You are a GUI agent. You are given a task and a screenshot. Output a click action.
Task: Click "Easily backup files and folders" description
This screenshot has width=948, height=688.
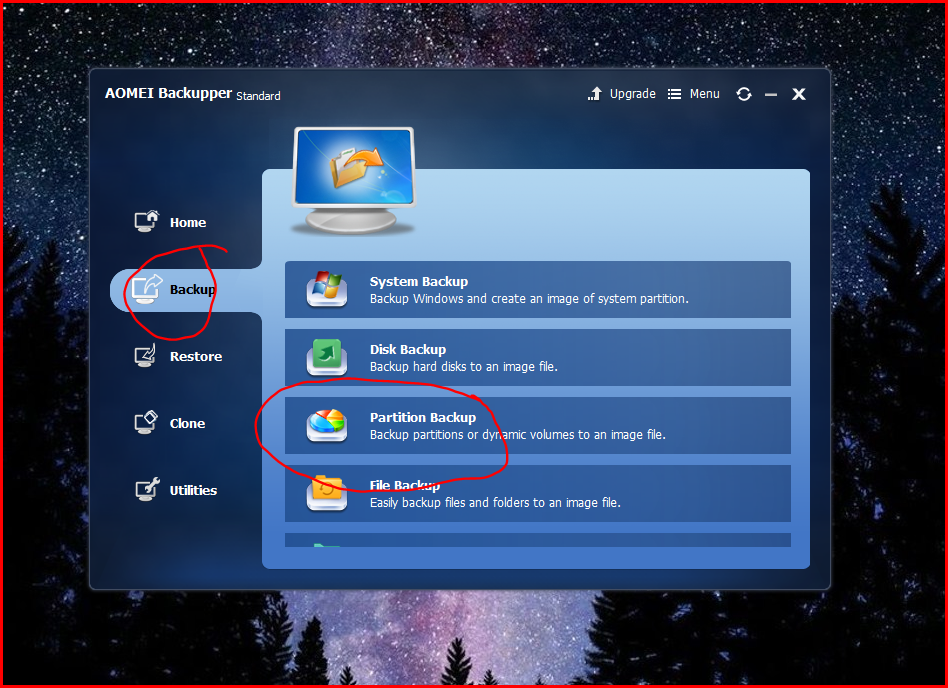pos(495,502)
